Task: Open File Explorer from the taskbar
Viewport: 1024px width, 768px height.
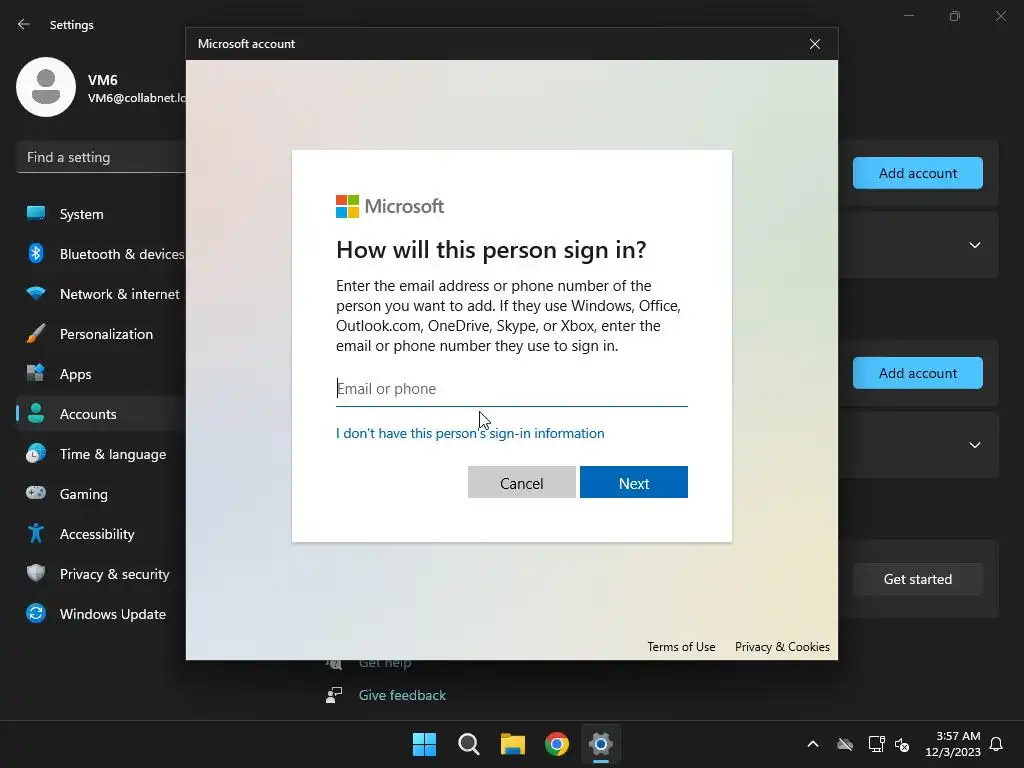Action: 513,744
